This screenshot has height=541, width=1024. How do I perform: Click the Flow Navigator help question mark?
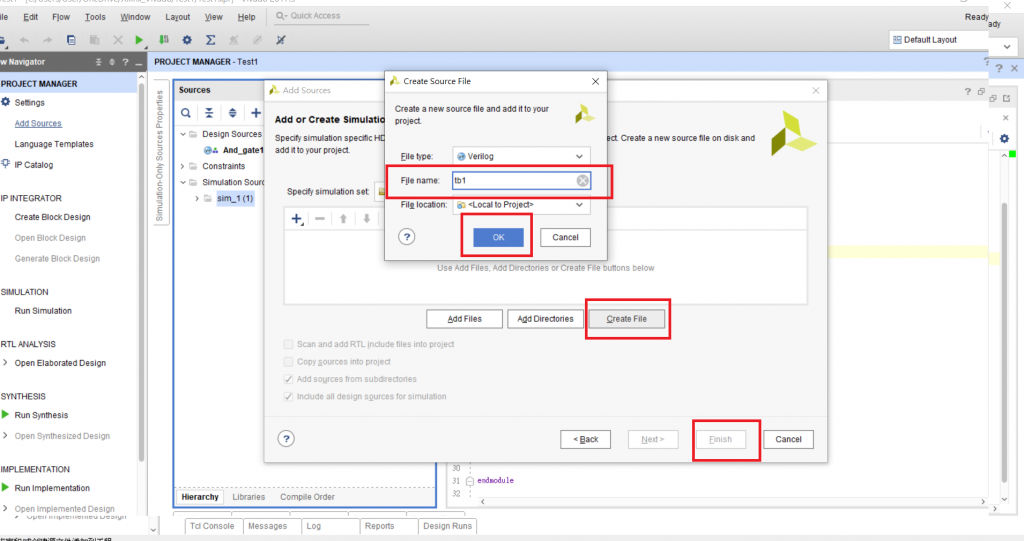click(x=125, y=62)
